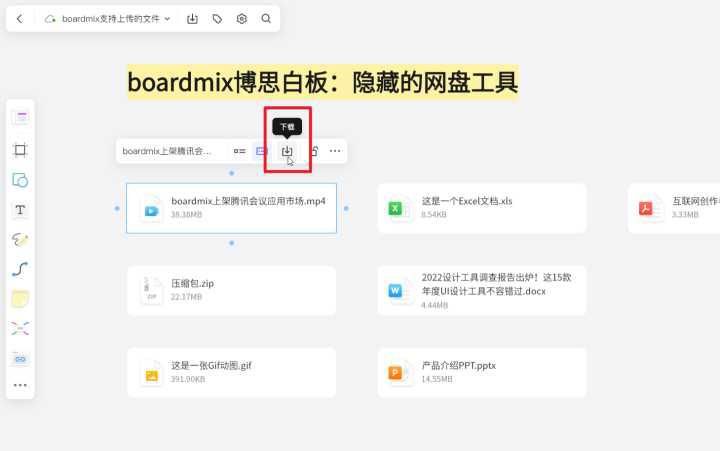Open the search magnifier icon
The height and width of the screenshot is (451, 720).
pos(266,19)
